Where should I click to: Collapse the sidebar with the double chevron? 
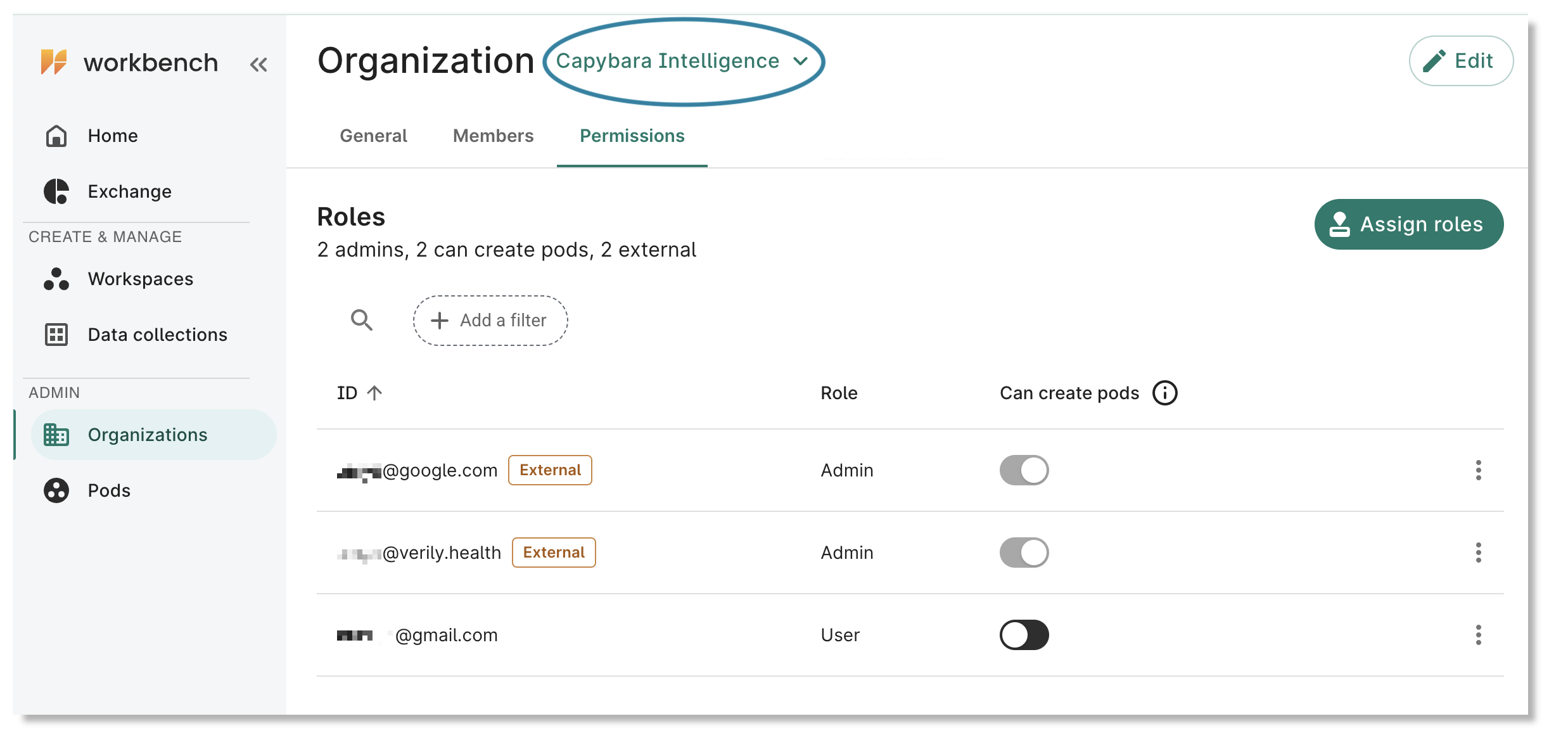pyautogui.click(x=258, y=63)
